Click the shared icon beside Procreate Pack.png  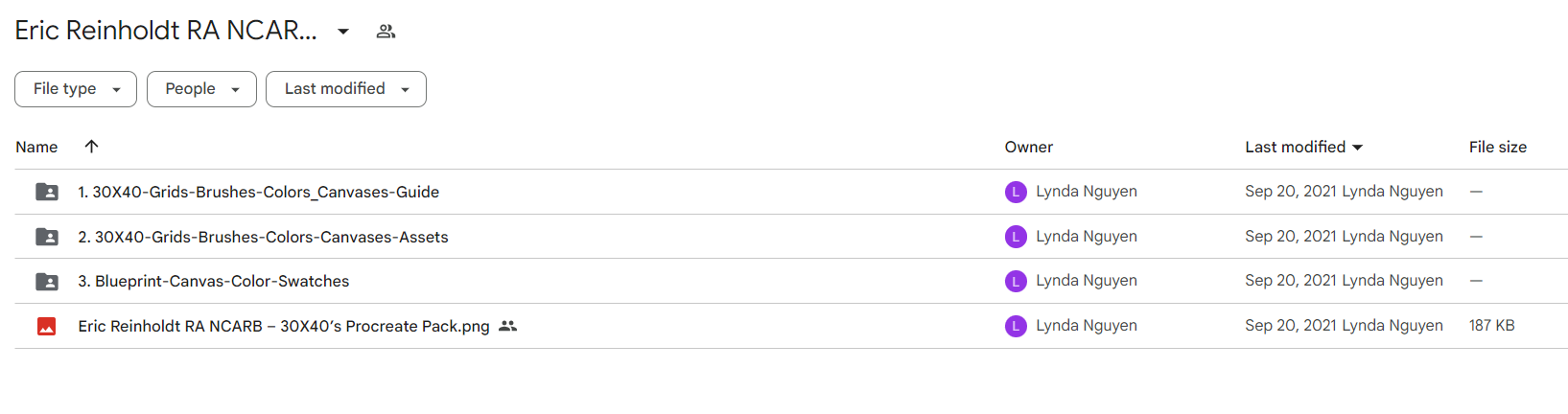[508, 326]
